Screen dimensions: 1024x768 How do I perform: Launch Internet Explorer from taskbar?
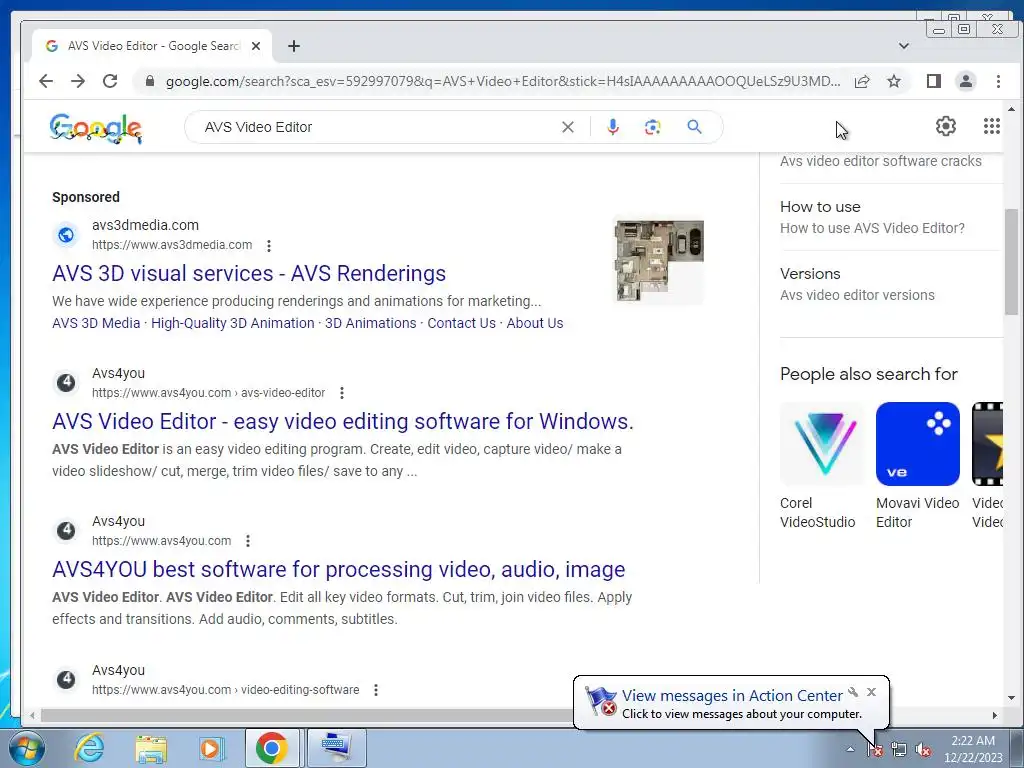pyautogui.click(x=89, y=748)
